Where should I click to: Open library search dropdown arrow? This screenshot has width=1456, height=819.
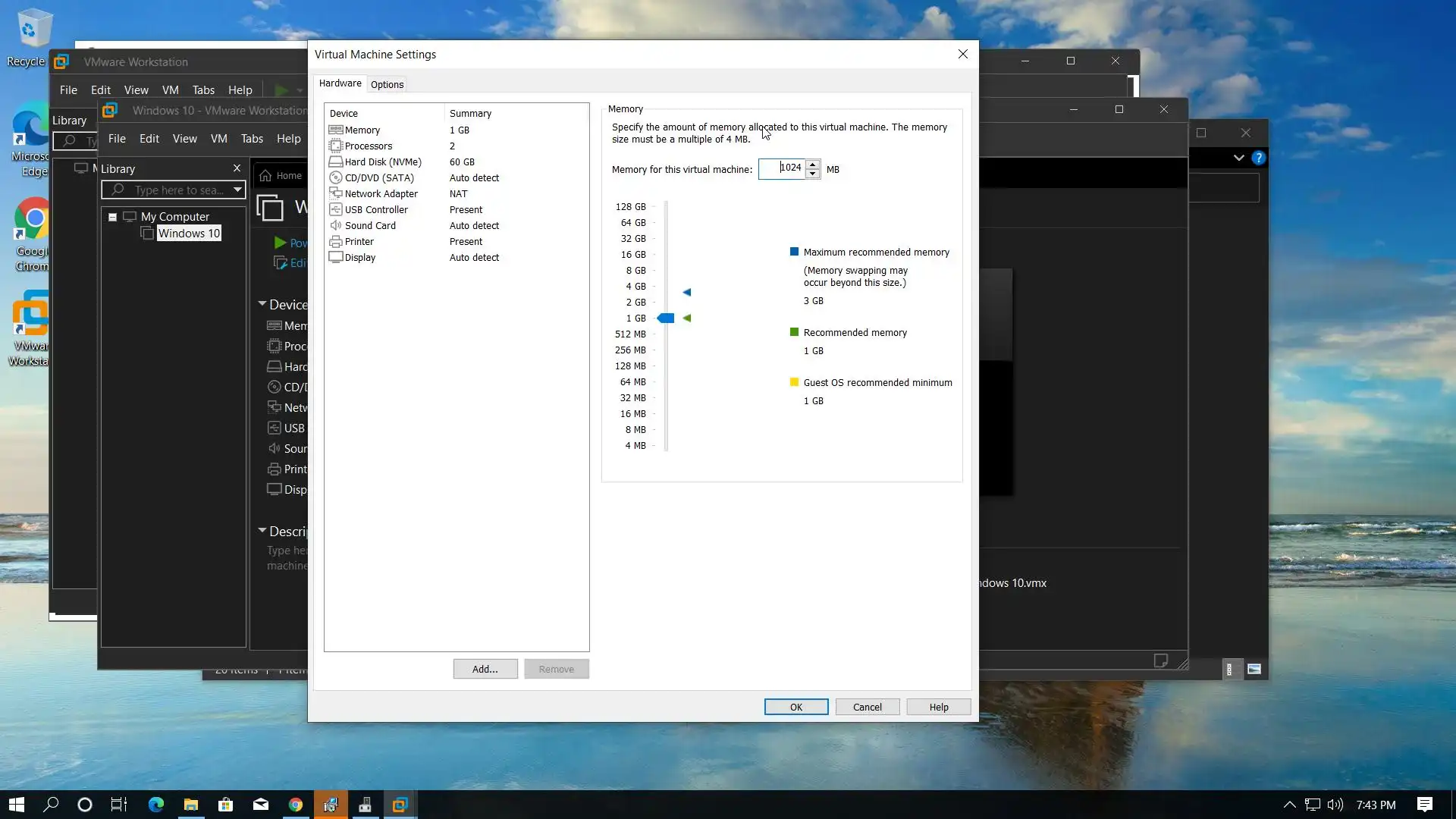tap(237, 190)
